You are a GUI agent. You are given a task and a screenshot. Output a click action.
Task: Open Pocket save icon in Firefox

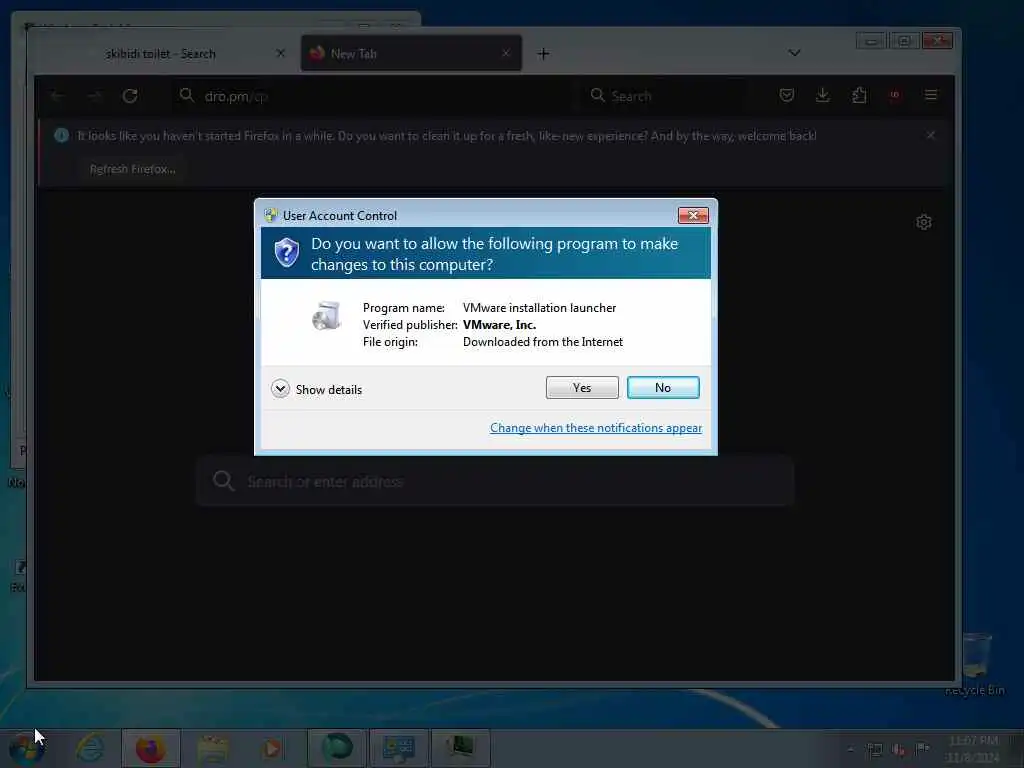point(787,95)
